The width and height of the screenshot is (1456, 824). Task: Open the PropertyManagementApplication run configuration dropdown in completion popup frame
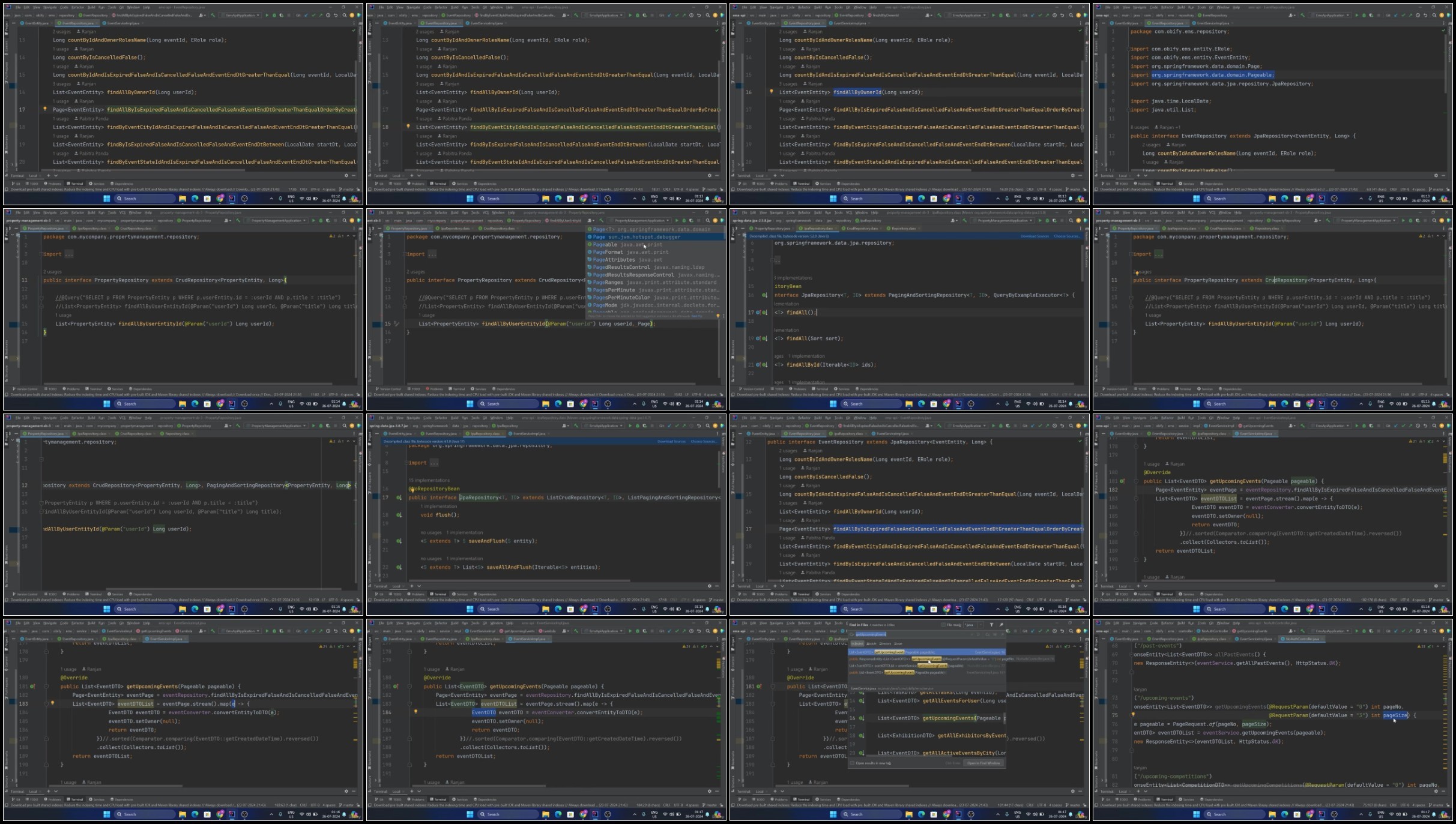(x=639, y=220)
